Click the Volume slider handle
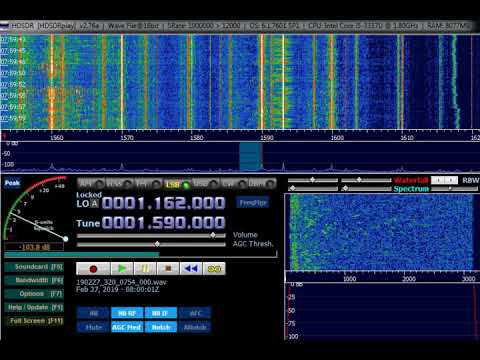Screen dimensions: 480x360 coord(213,235)
